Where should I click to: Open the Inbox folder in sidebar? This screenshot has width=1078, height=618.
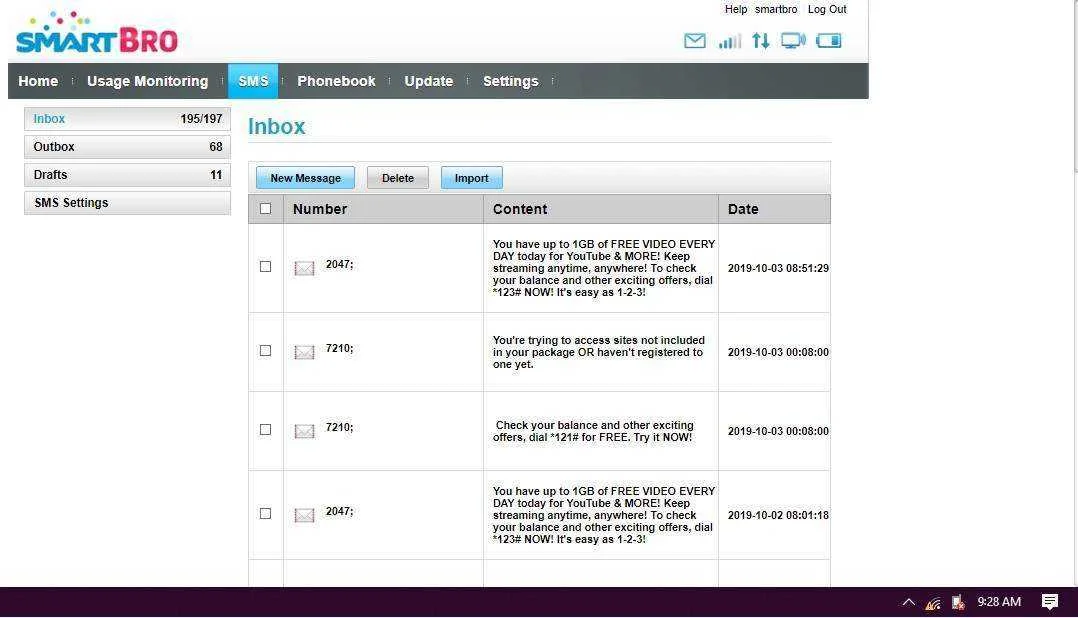(x=127, y=119)
